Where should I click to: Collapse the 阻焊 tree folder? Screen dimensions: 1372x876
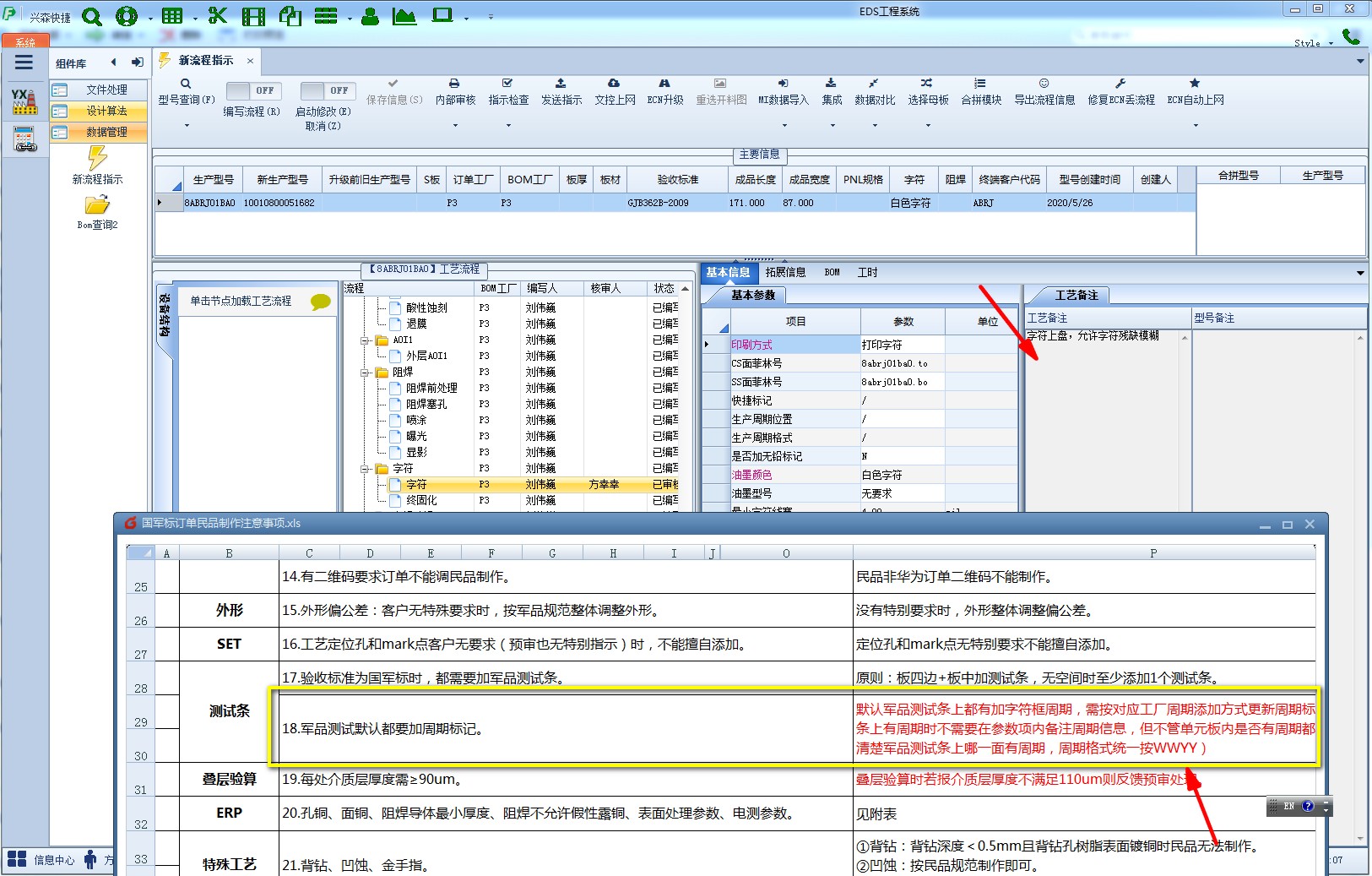coord(366,373)
